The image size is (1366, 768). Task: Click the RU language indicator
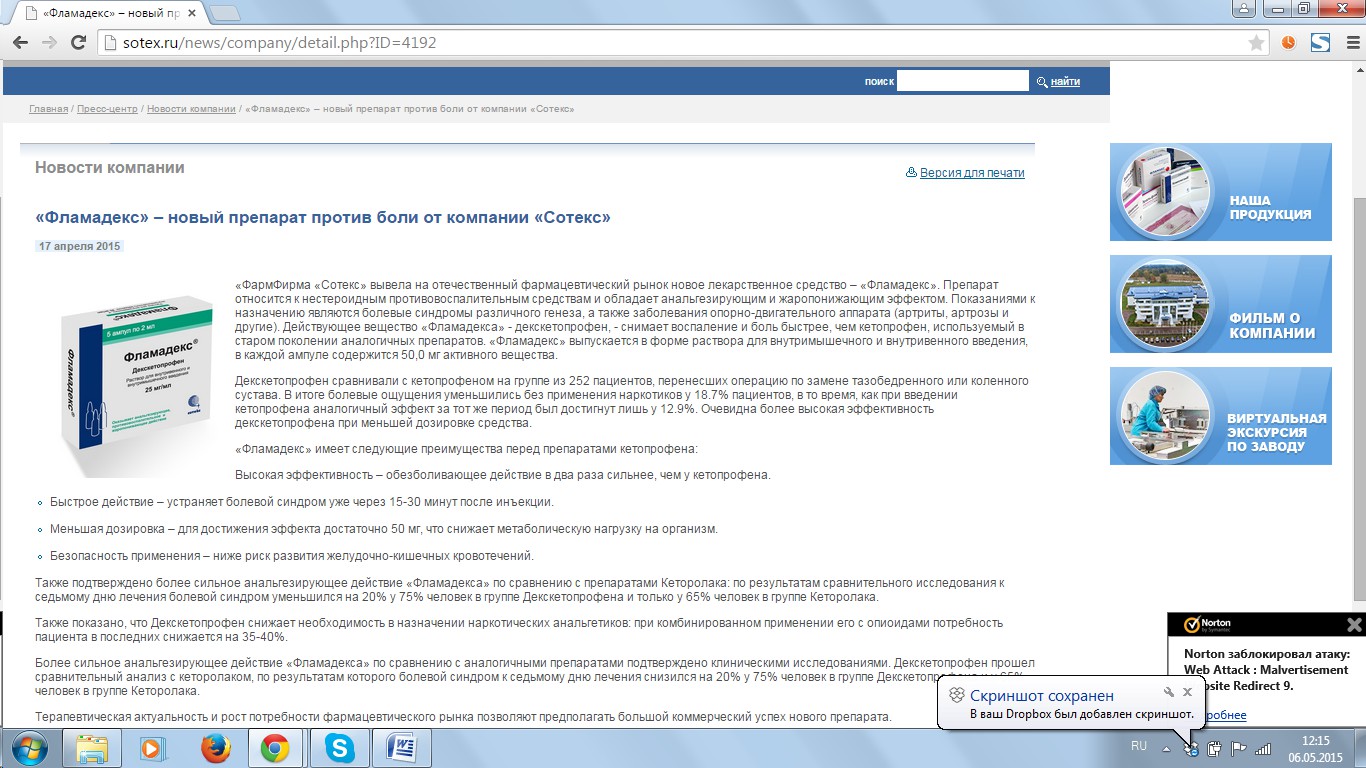click(1139, 746)
